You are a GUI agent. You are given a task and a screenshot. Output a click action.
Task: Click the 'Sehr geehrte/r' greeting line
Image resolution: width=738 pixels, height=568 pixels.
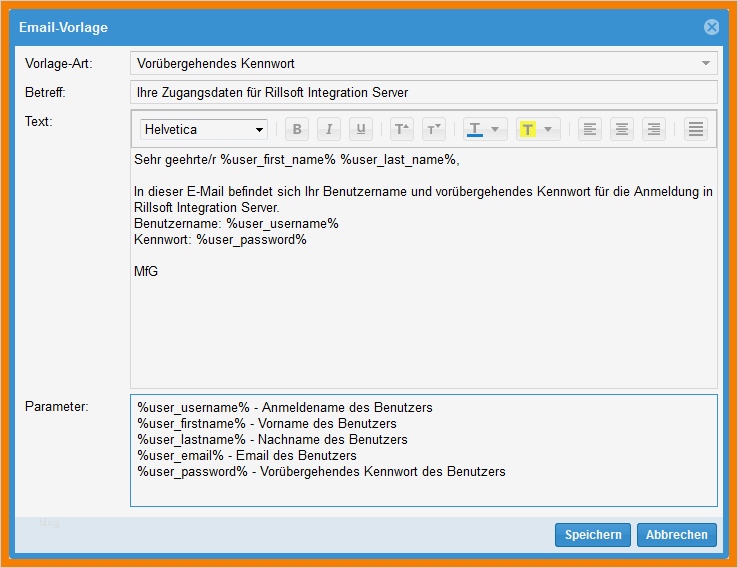(x=297, y=160)
